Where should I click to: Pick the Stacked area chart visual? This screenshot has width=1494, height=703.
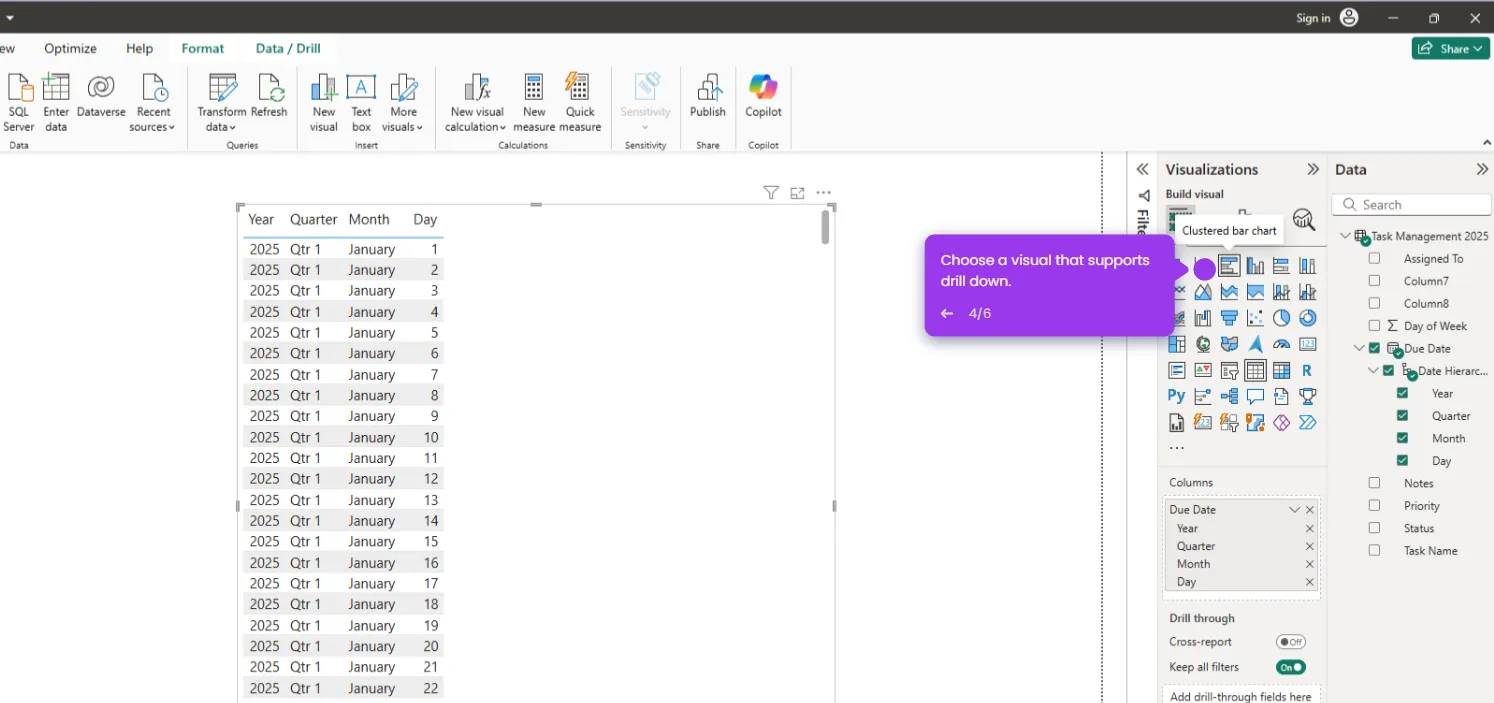pos(1229,292)
